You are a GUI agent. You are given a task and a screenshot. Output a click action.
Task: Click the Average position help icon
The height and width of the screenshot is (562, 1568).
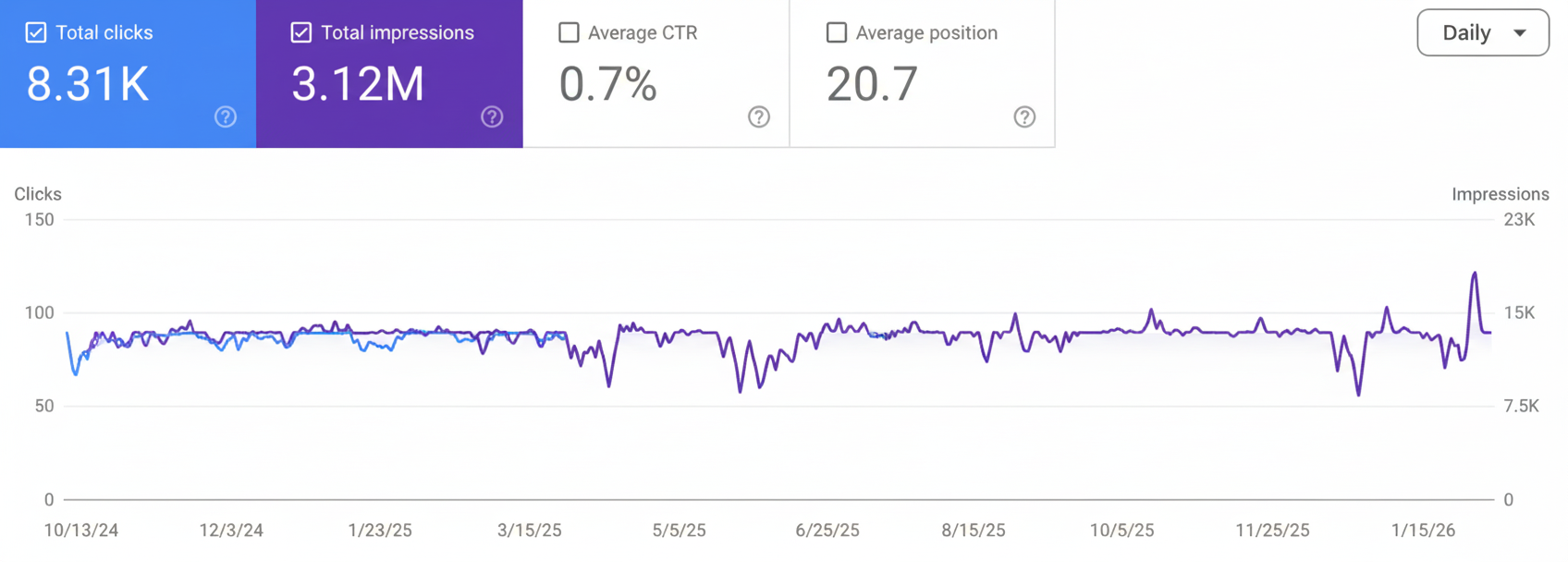tap(1024, 117)
